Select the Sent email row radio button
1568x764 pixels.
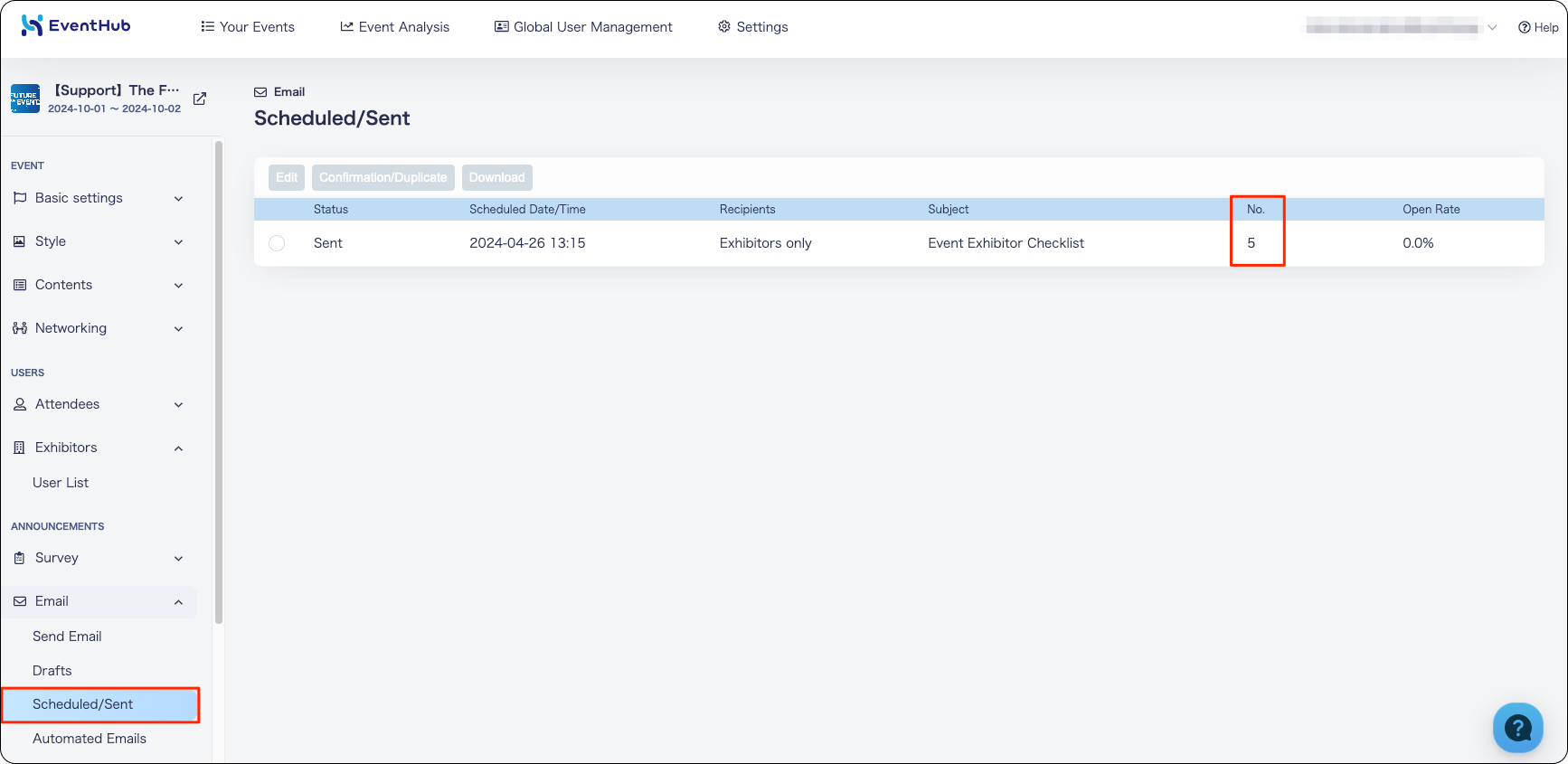click(277, 243)
